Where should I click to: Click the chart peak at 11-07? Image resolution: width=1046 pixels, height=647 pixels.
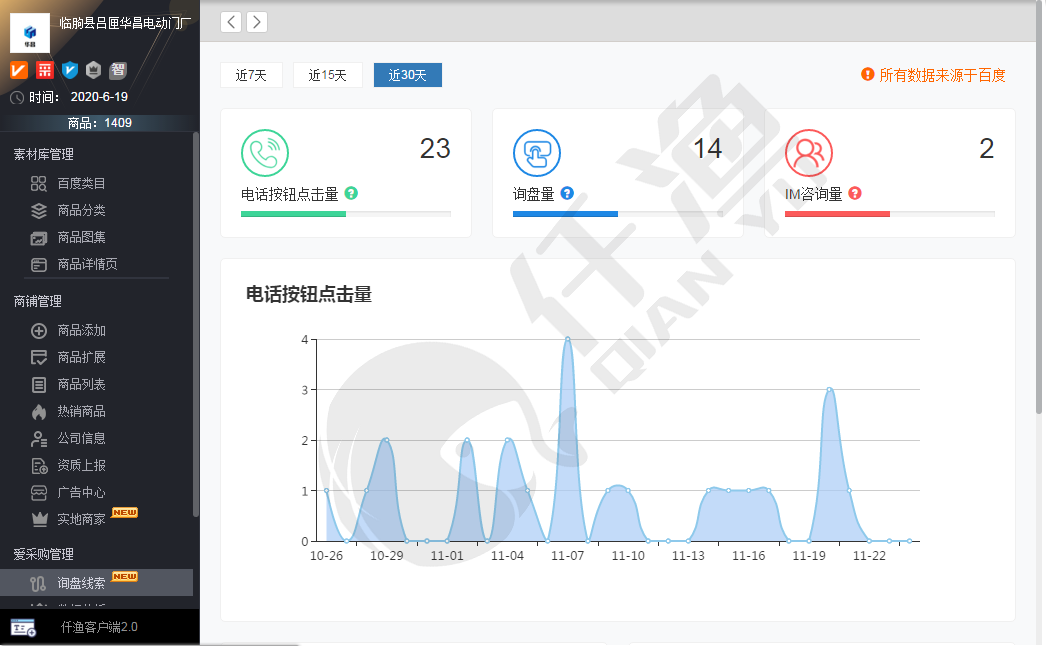(567, 339)
